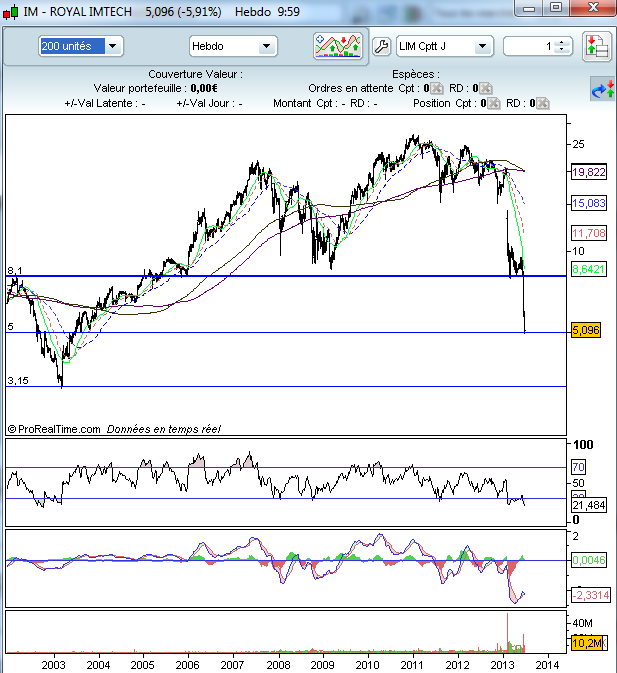Click the 5 horizontal support line label
The width and height of the screenshot is (617, 673).
click(10, 327)
